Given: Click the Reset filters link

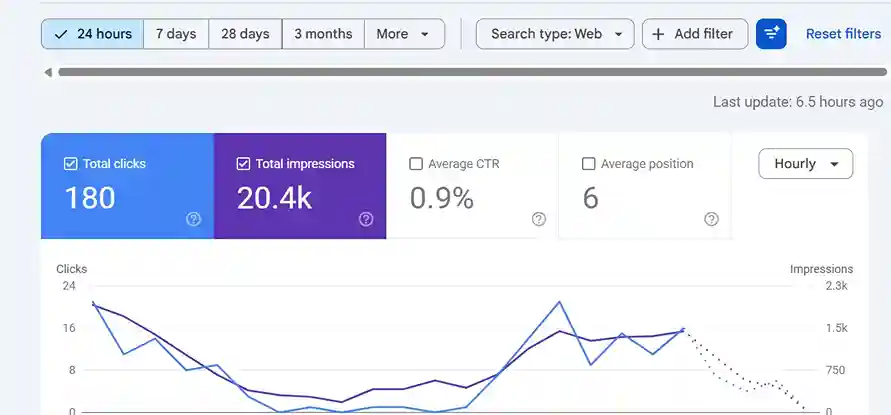Looking at the screenshot, I should tap(843, 34).
